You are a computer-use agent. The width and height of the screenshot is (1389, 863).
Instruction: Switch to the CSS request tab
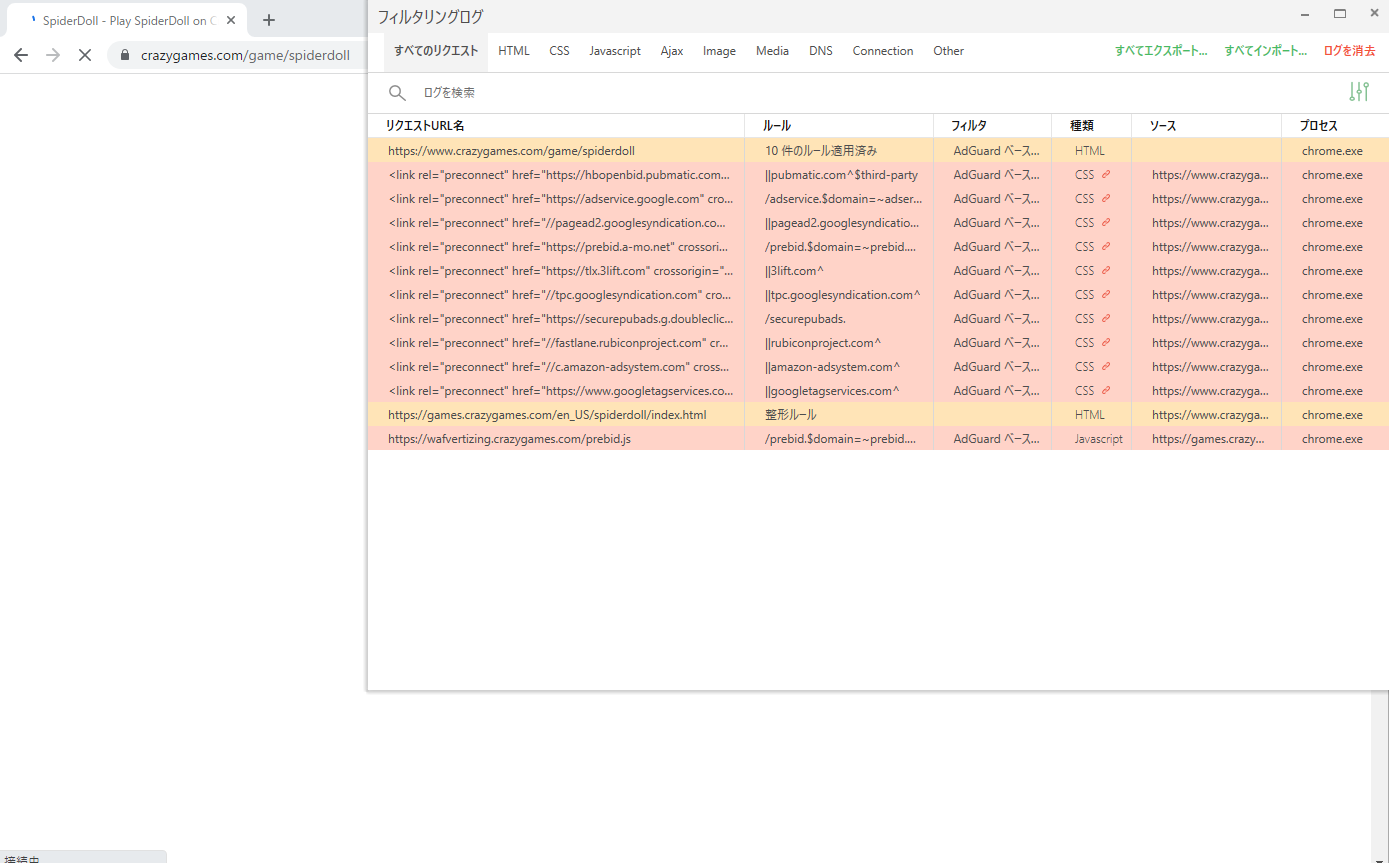(559, 50)
